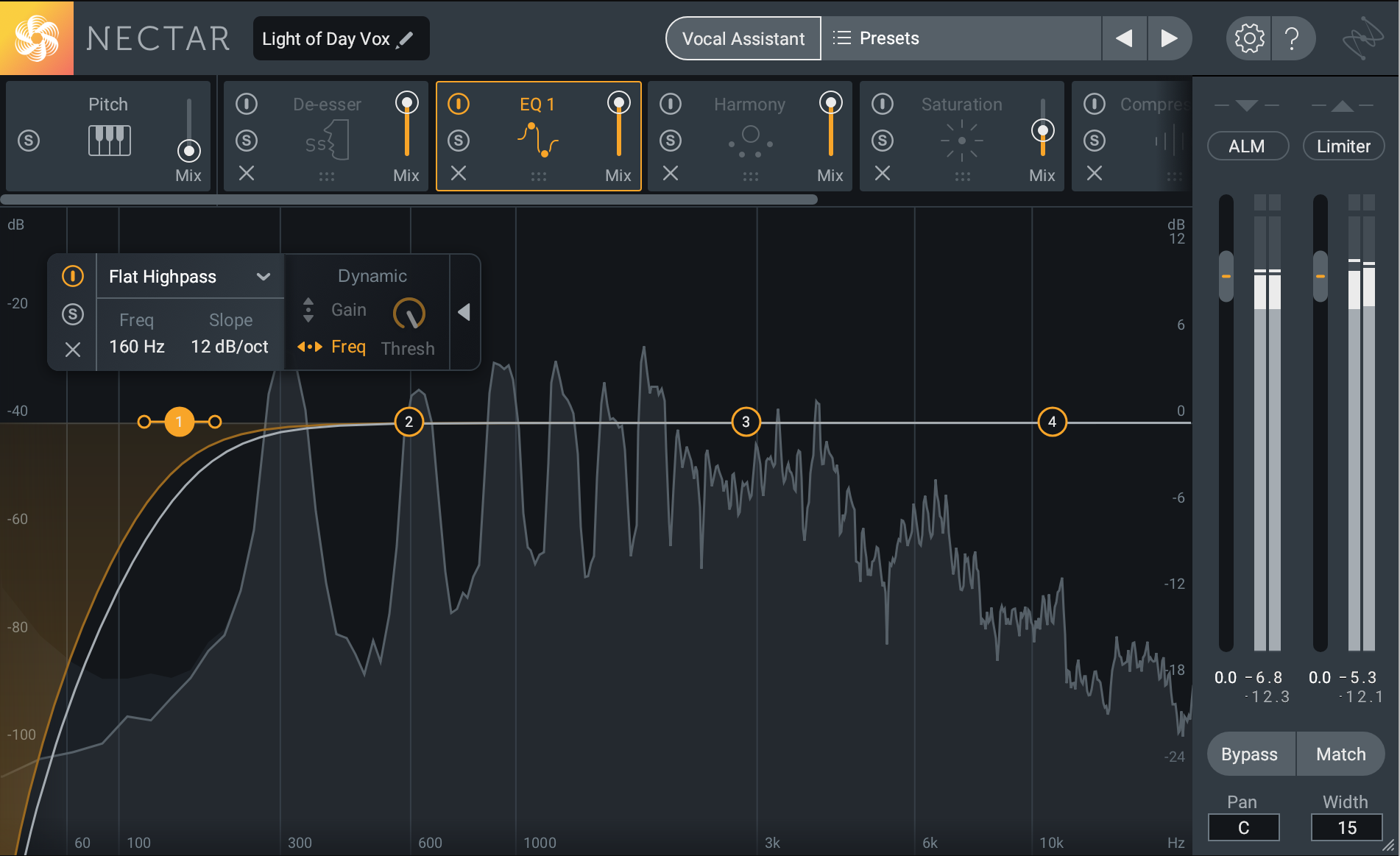Image resolution: width=1400 pixels, height=856 pixels.
Task: Enable the Limiter
Action: (x=1343, y=146)
